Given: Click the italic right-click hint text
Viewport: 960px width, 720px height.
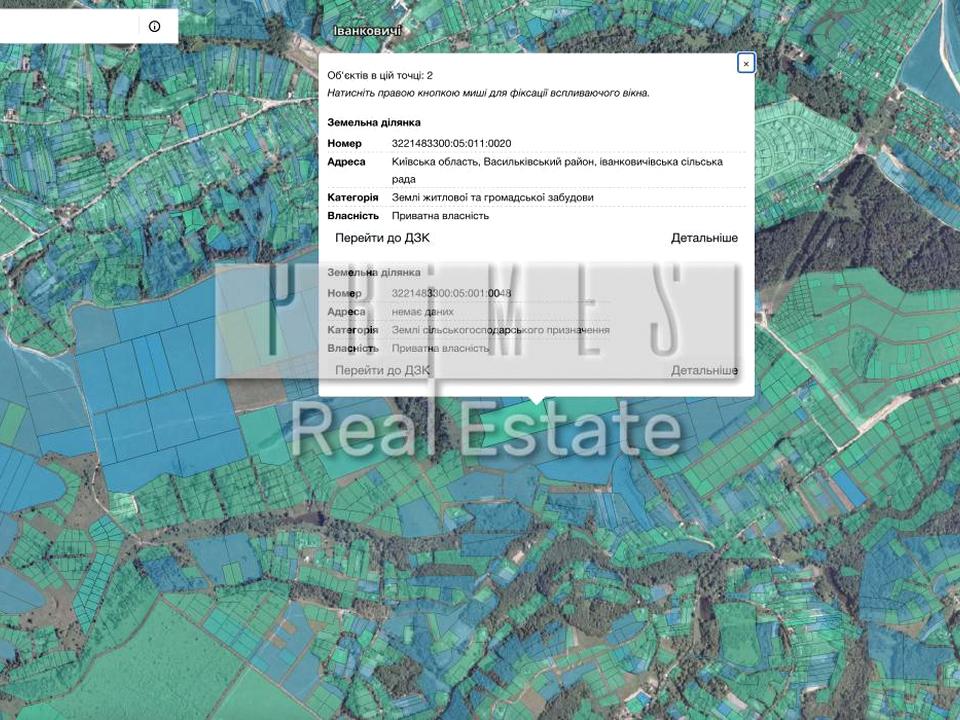Looking at the screenshot, I should point(488,93).
